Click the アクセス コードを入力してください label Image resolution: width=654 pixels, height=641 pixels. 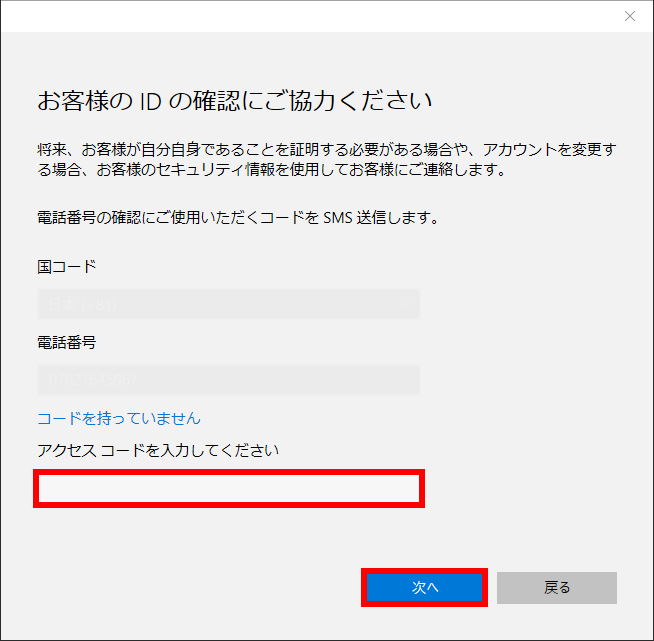click(x=158, y=451)
